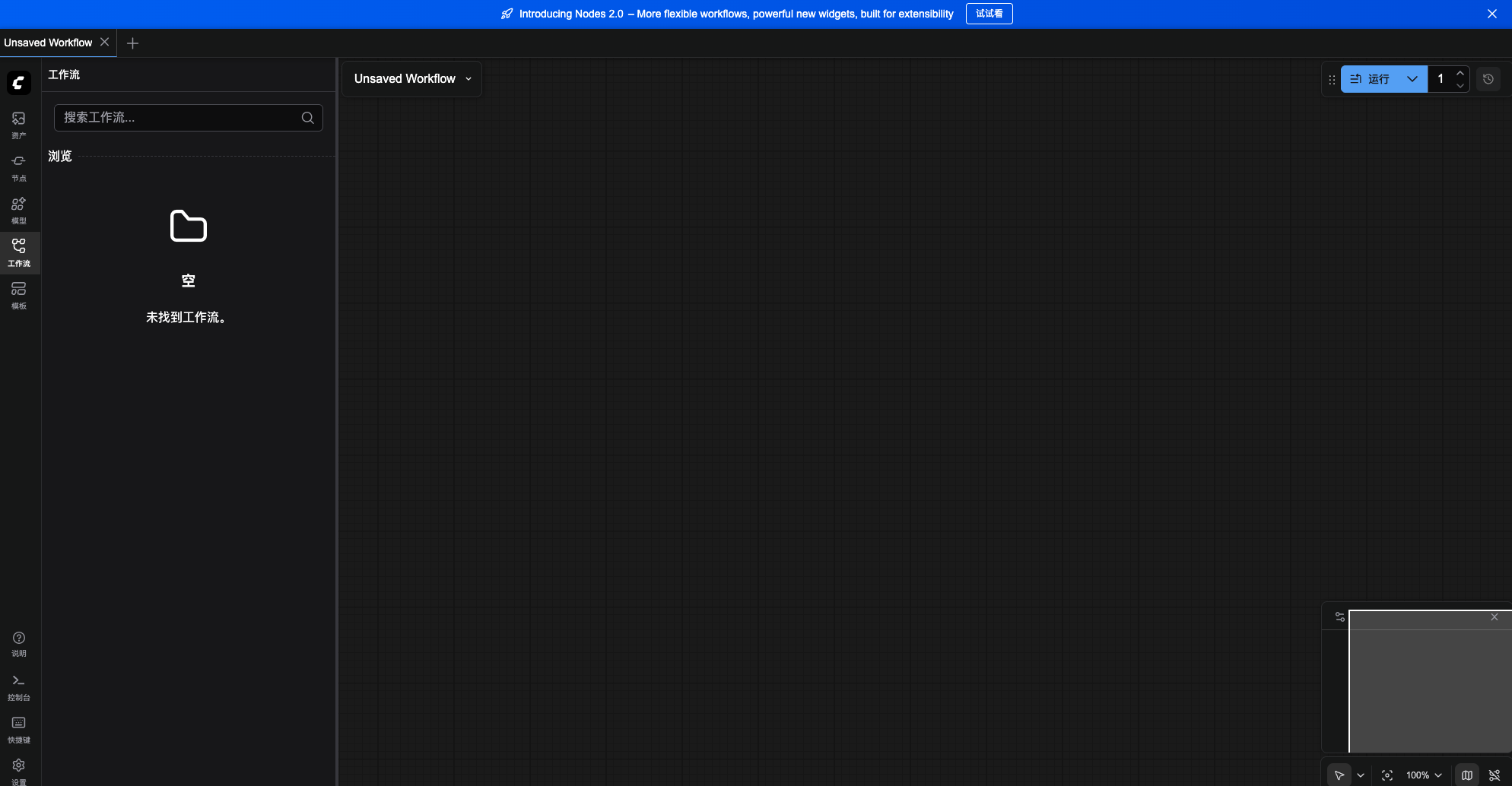1512x786 pixels.
Task: Click the rocket icon in banner
Action: 507,14
